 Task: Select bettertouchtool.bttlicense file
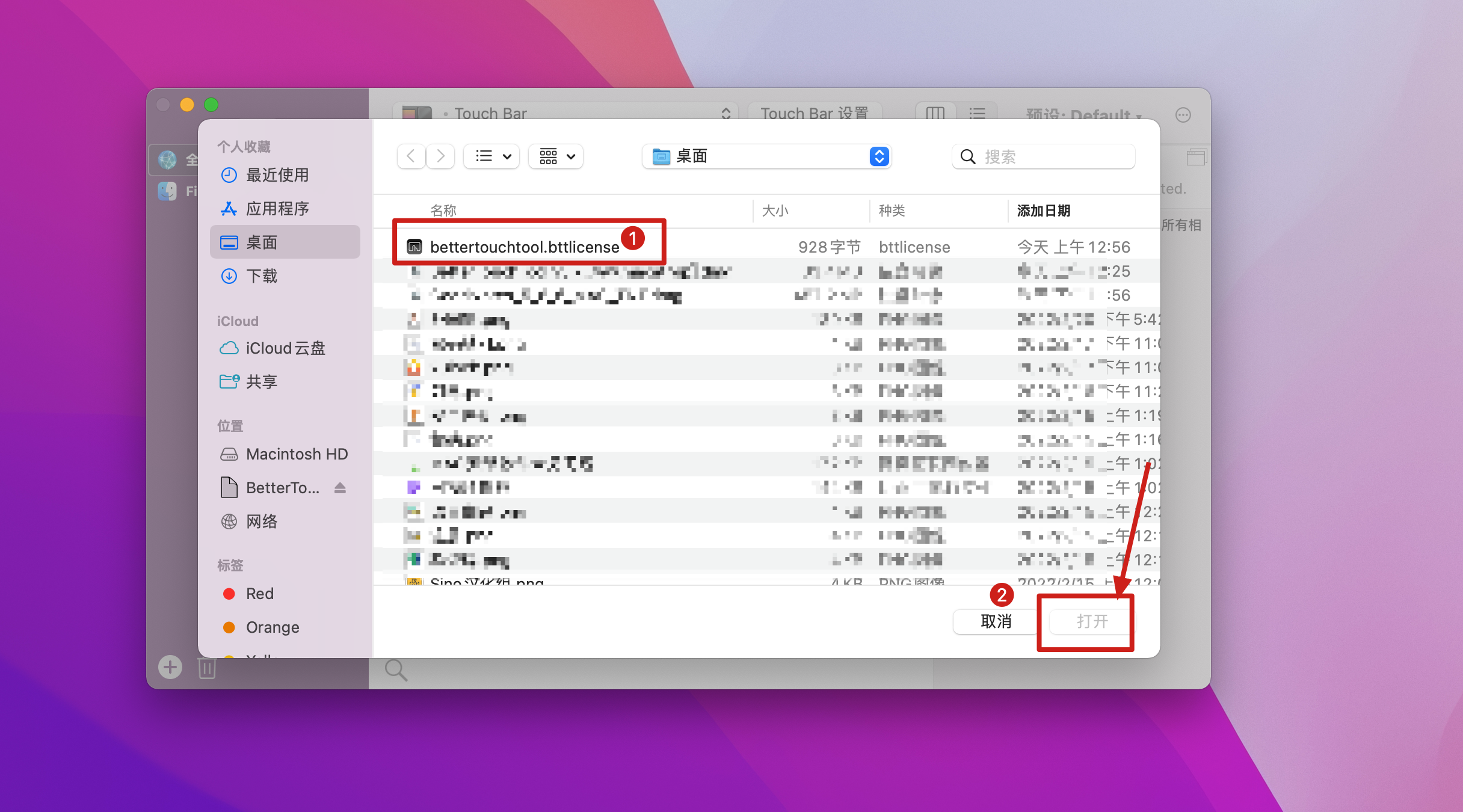point(524,247)
